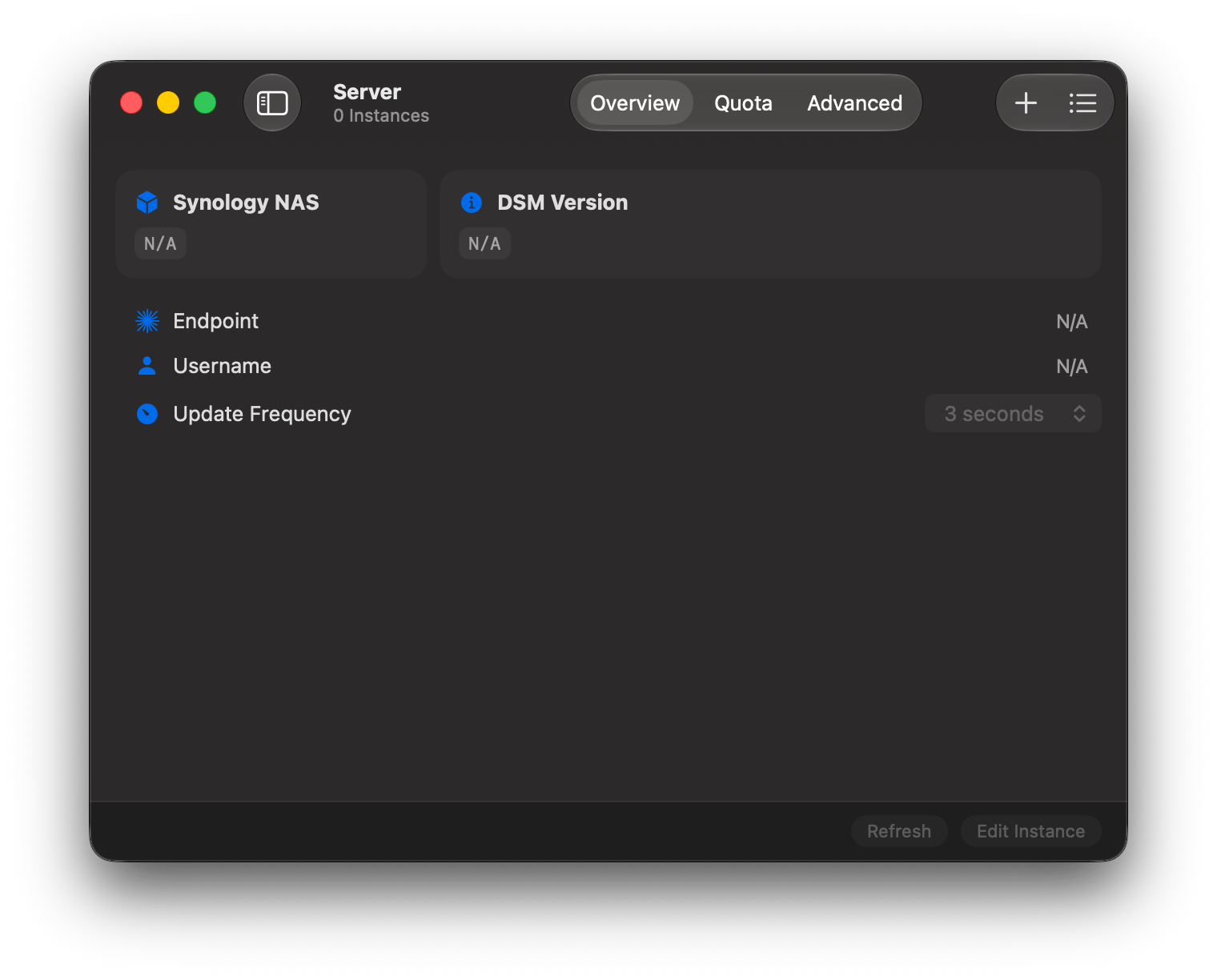This screenshot has width=1217, height=980.
Task: Click the Synology NAS cube icon
Action: tap(147, 203)
